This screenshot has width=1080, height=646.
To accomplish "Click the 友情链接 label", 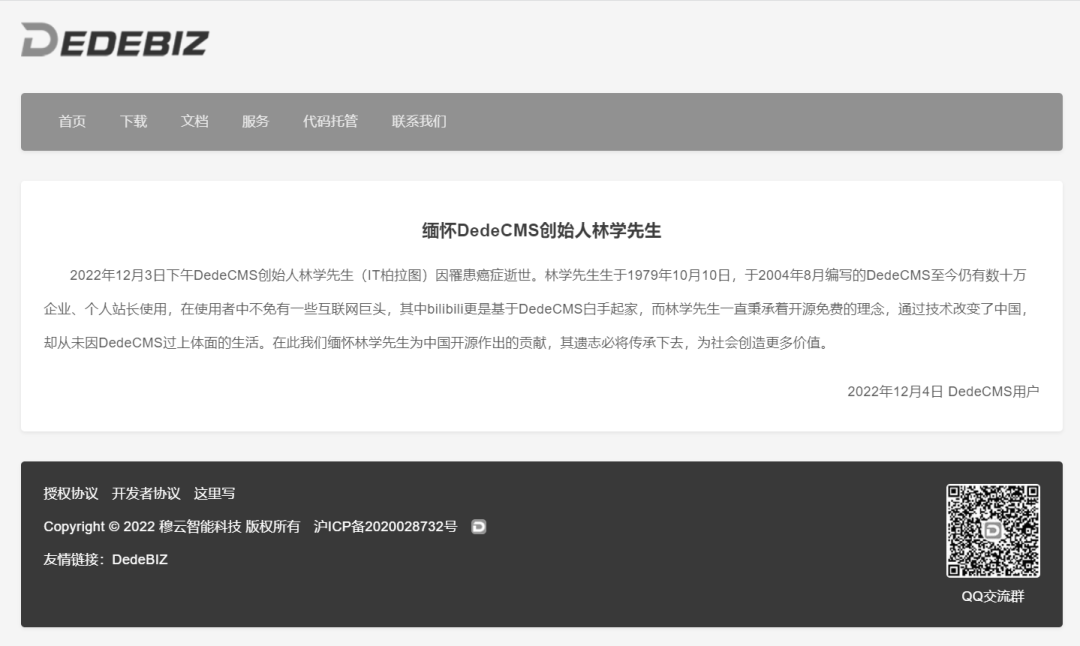I will tap(74, 559).
